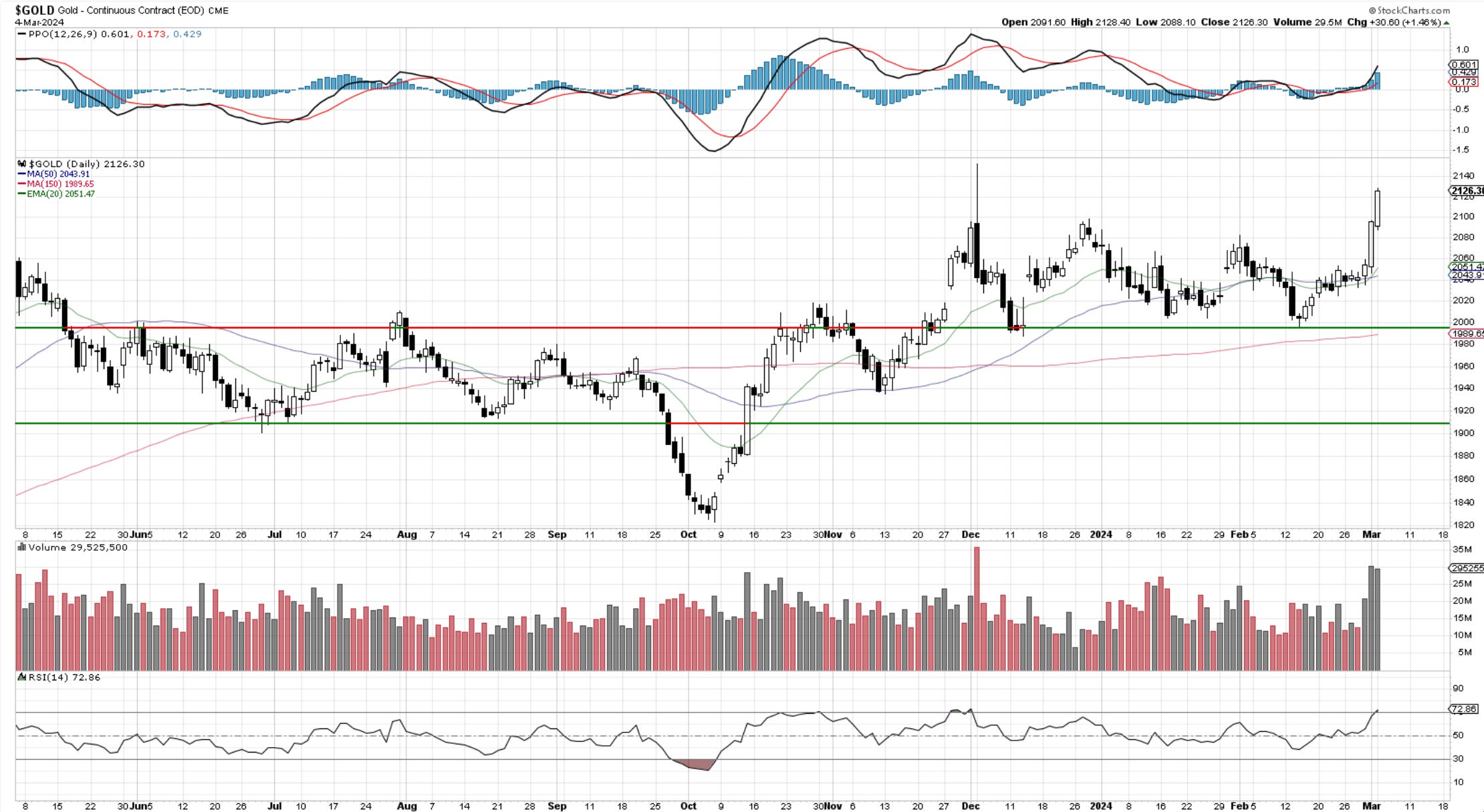Click the 72.86 RSI value tag
1484x812 pixels.
click(x=1462, y=709)
